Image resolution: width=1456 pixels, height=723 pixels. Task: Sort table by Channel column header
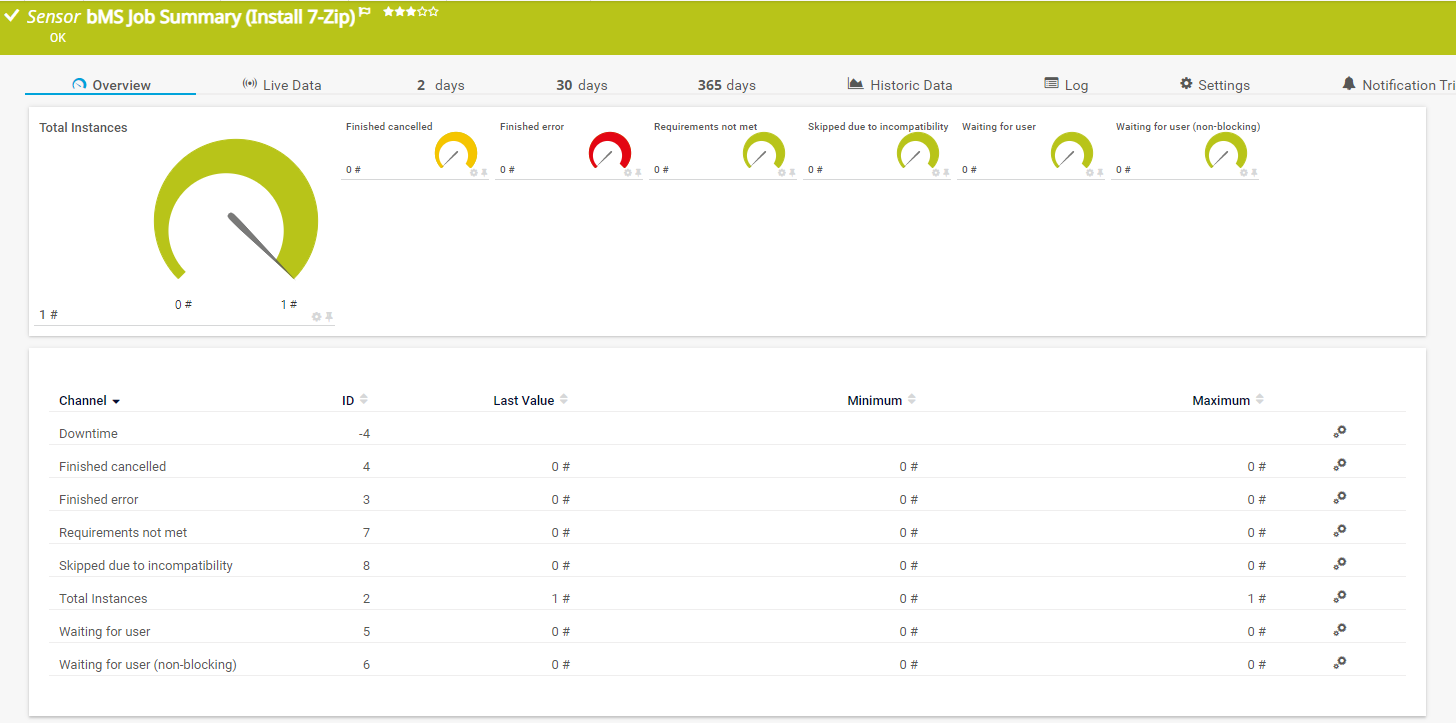(89, 401)
